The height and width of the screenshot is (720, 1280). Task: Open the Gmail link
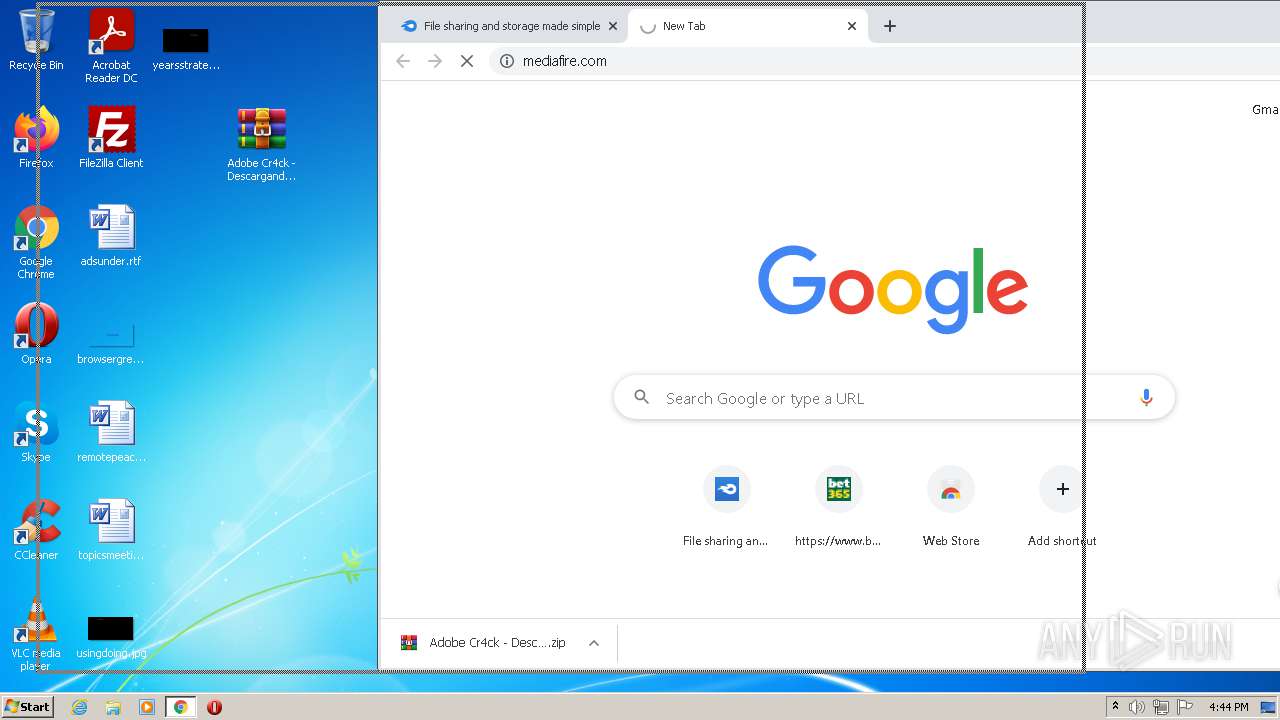point(1265,109)
